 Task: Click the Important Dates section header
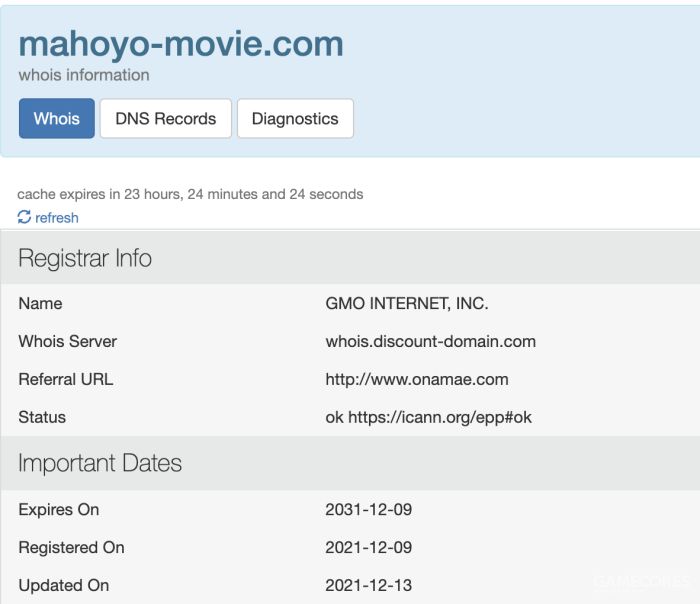tap(350, 463)
